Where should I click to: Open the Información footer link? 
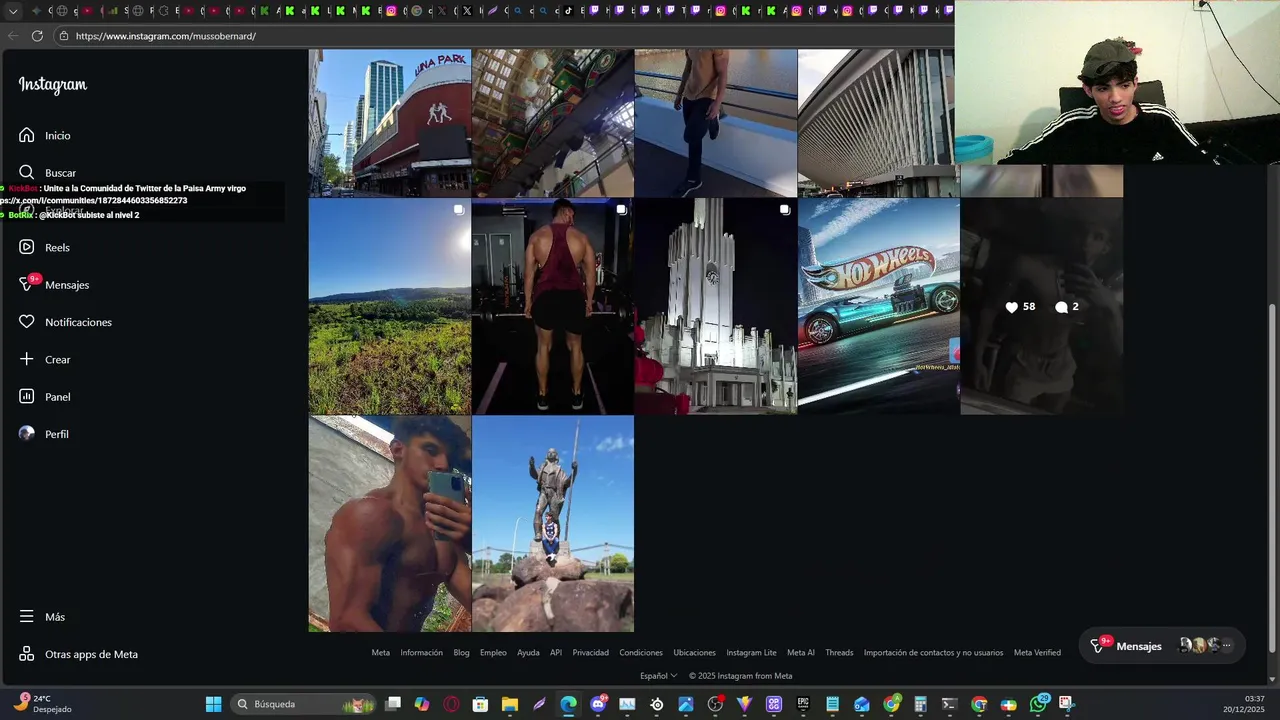coord(421,653)
